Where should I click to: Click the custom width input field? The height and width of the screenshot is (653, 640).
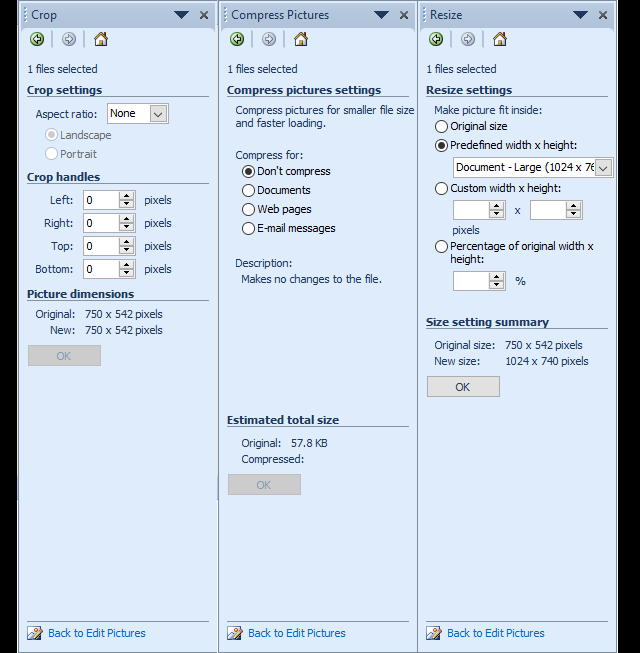[x=471, y=210]
